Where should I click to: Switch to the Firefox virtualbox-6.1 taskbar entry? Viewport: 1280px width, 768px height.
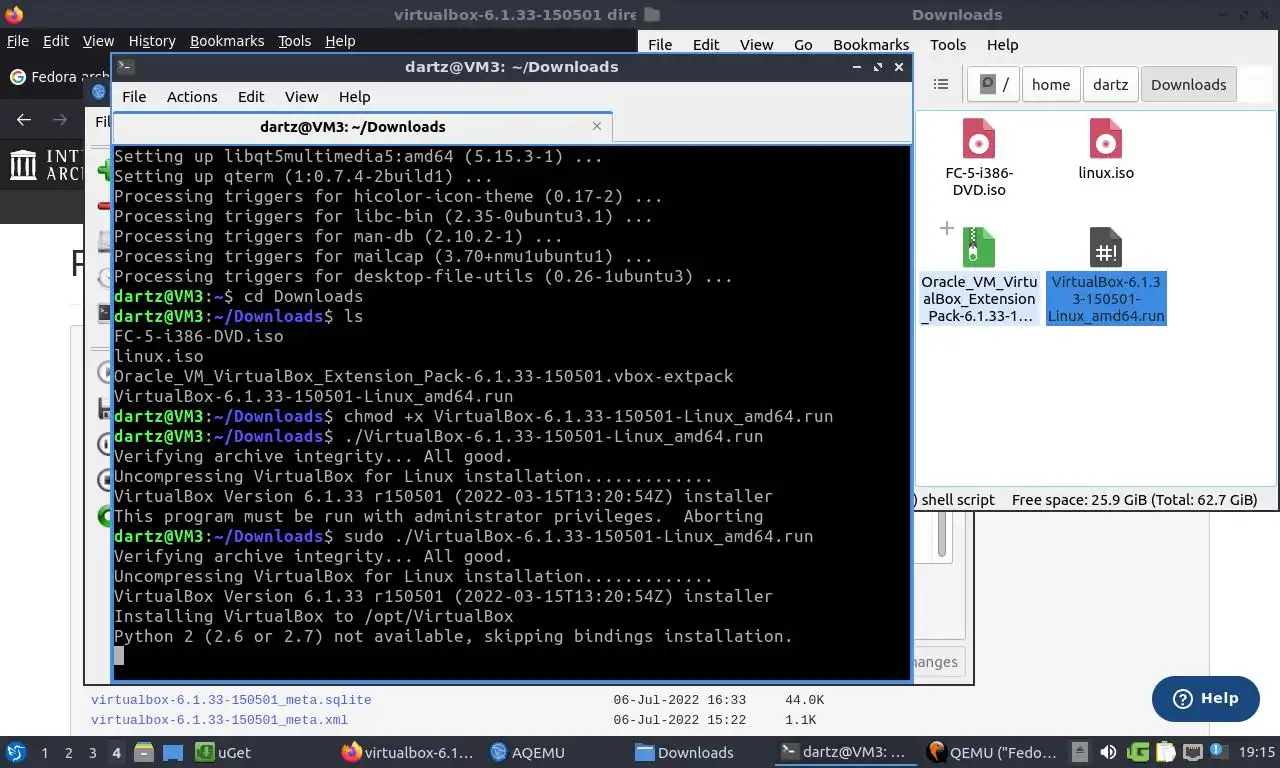pyautogui.click(x=408, y=752)
